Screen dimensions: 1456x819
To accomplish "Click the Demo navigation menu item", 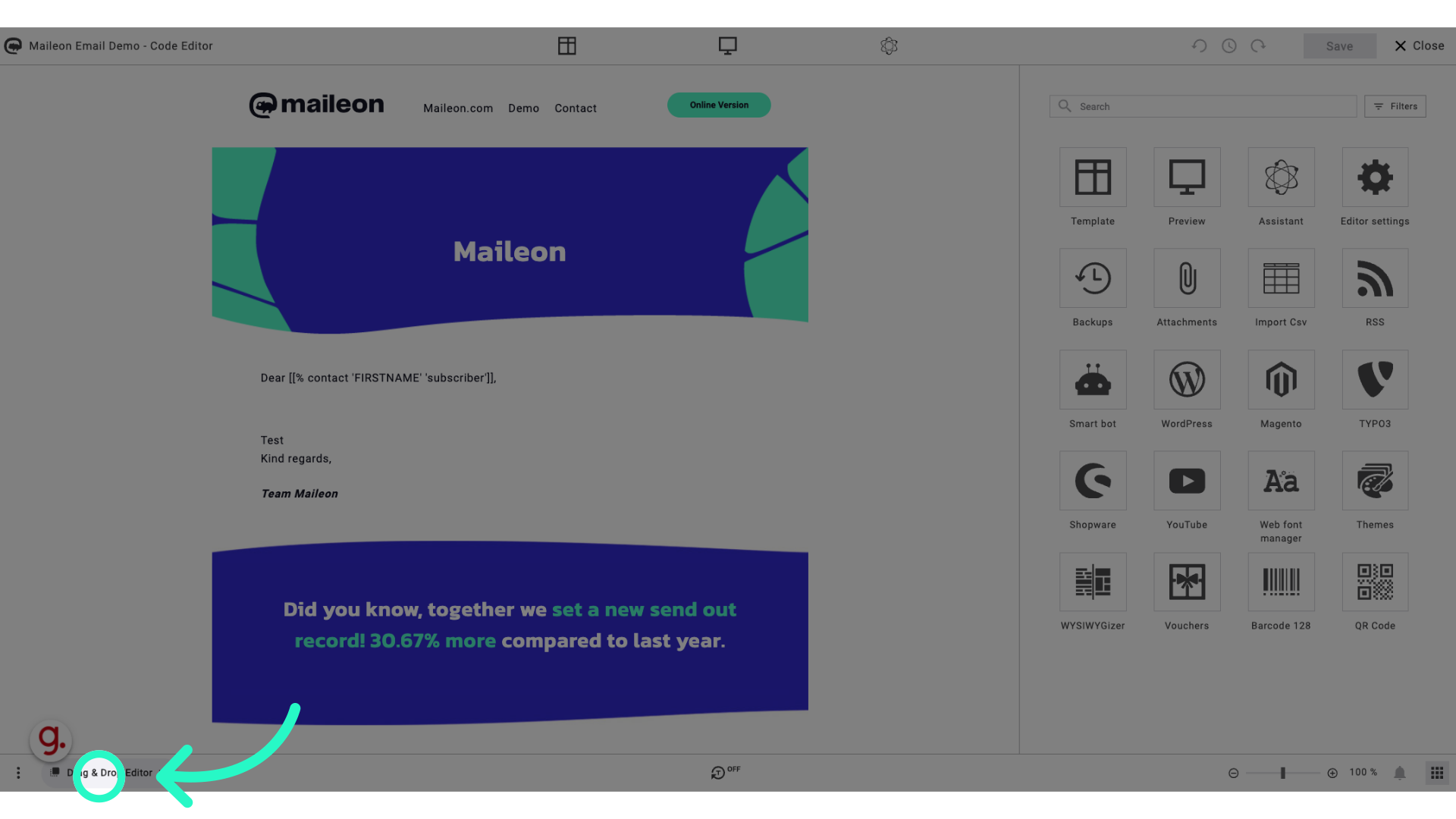I will (523, 107).
